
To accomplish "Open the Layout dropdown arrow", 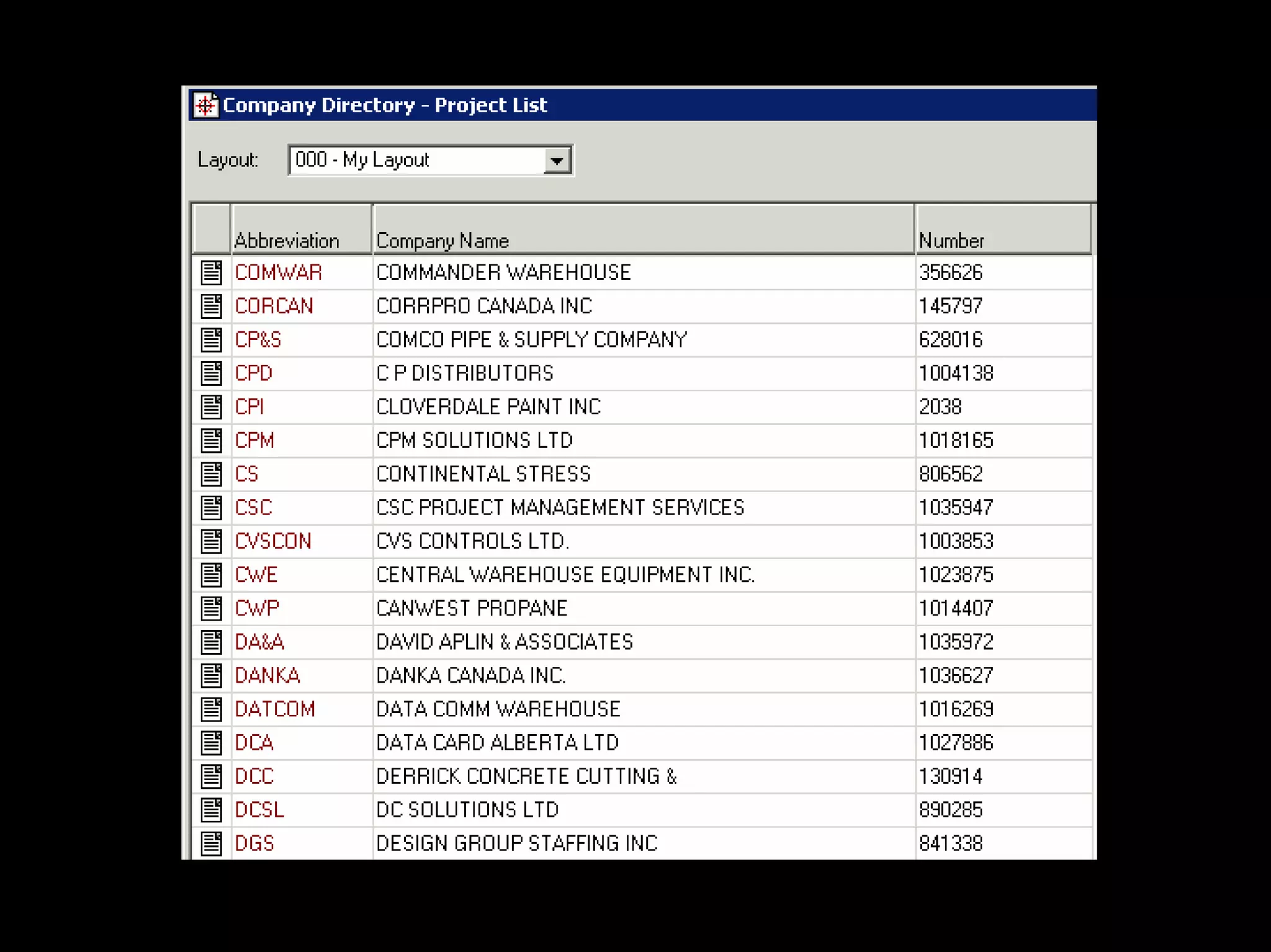I will (557, 161).
